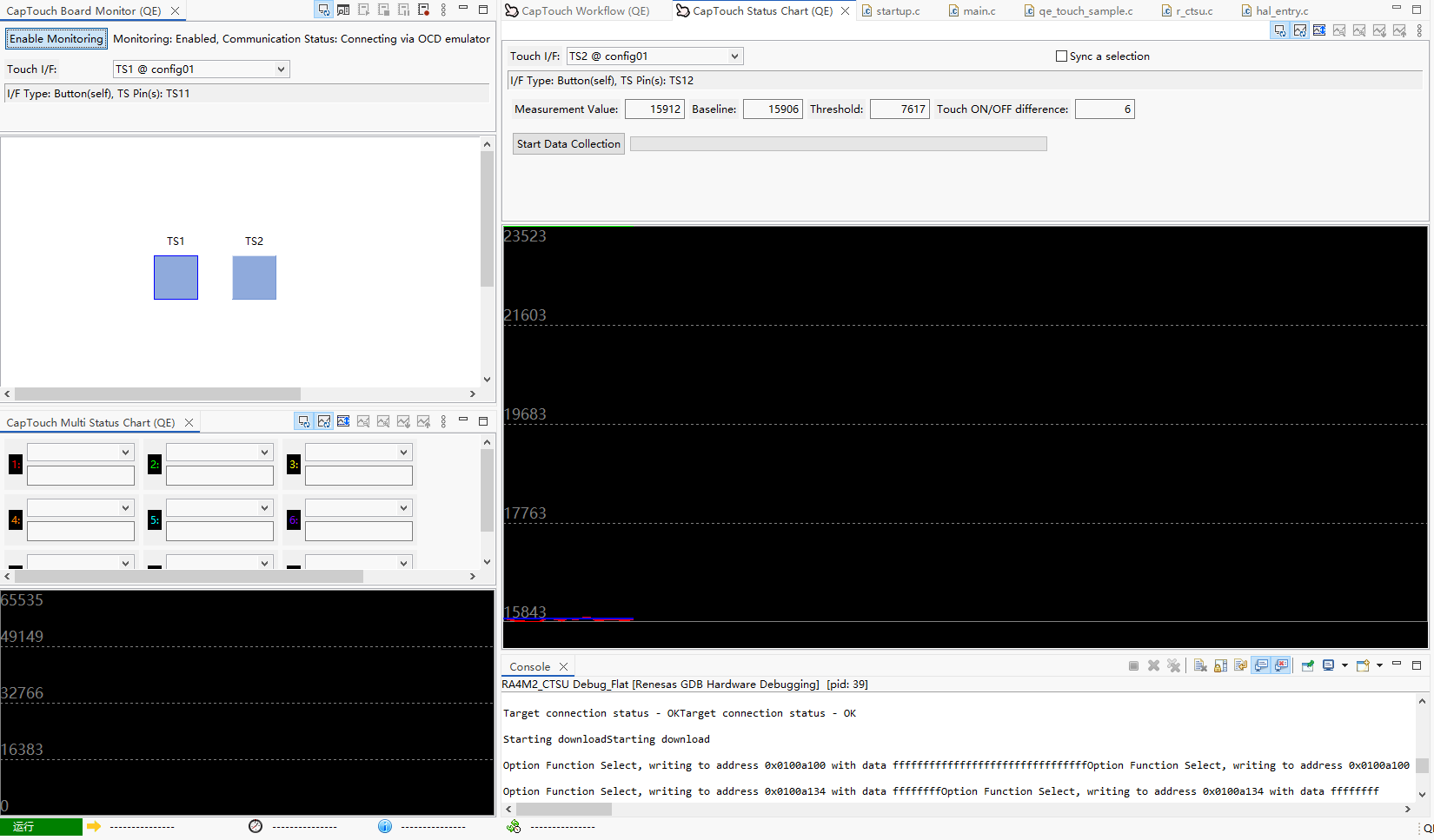Click Terminate stop icon in Console toolbar
This screenshot has width=1434, height=840.
[1133, 665]
